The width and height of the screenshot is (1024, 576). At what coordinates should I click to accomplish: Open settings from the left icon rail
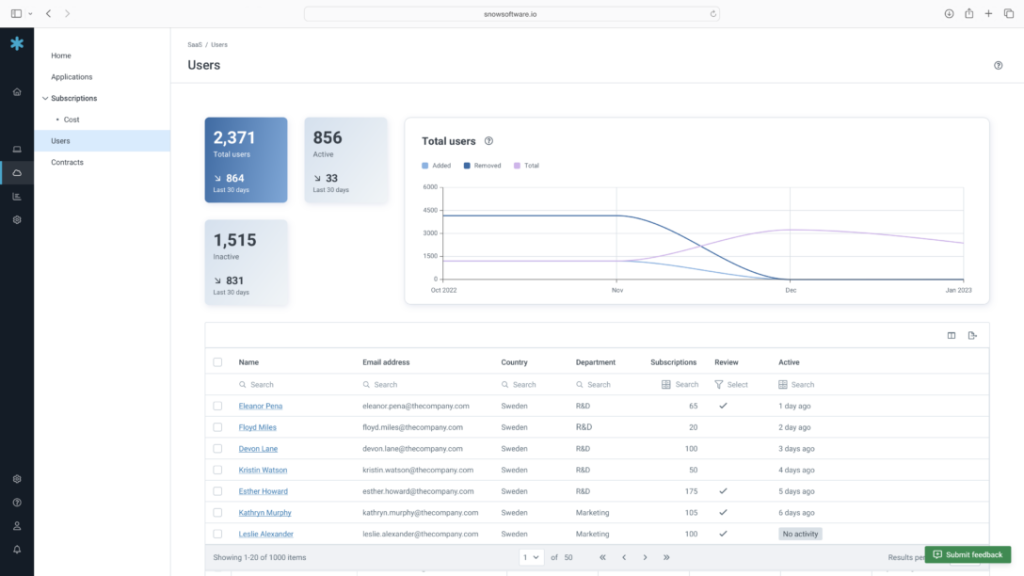tap(16, 219)
